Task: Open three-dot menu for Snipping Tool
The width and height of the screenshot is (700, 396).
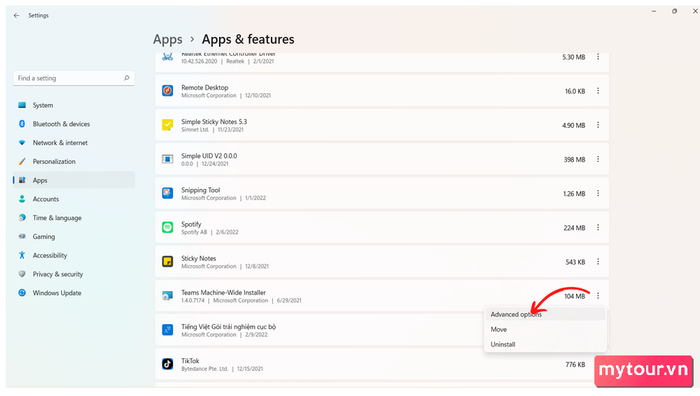Action: 598,194
